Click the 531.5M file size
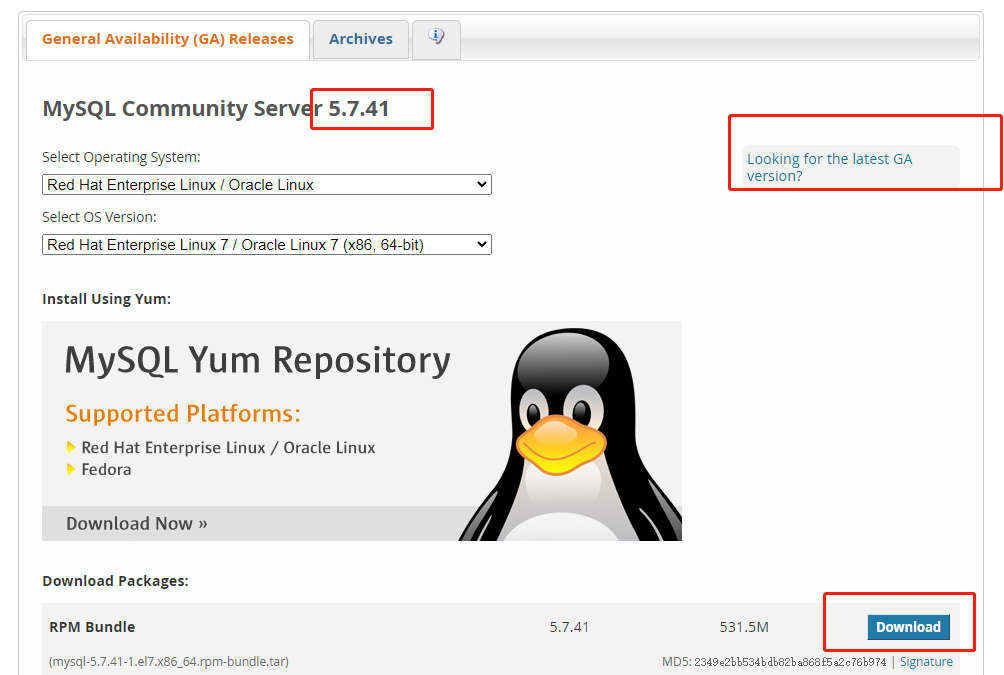1004x675 pixels. [x=744, y=627]
